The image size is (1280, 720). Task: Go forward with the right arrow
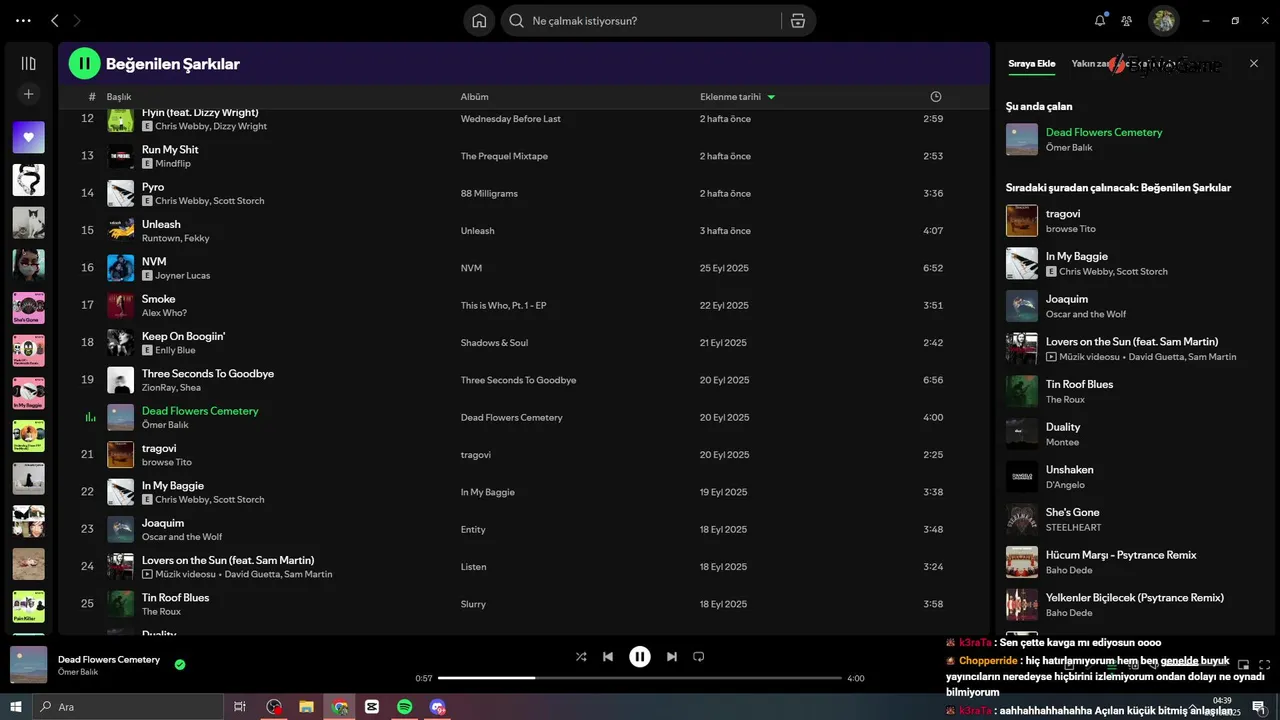pos(78,20)
